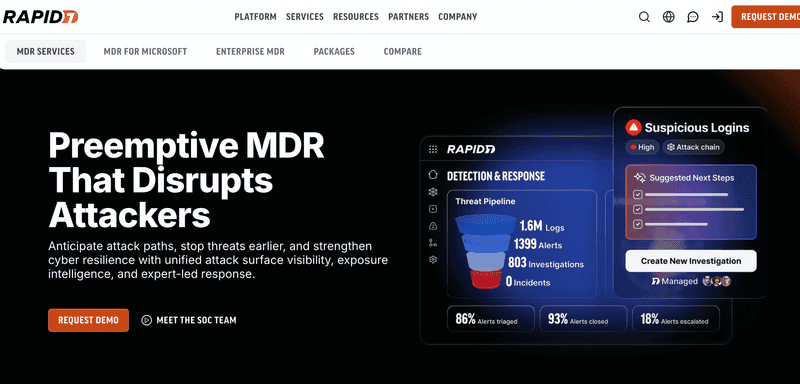This screenshot has height=384, width=800.
Task: Click the sparkle icon by Suggested Next Steps
Action: [639, 177]
